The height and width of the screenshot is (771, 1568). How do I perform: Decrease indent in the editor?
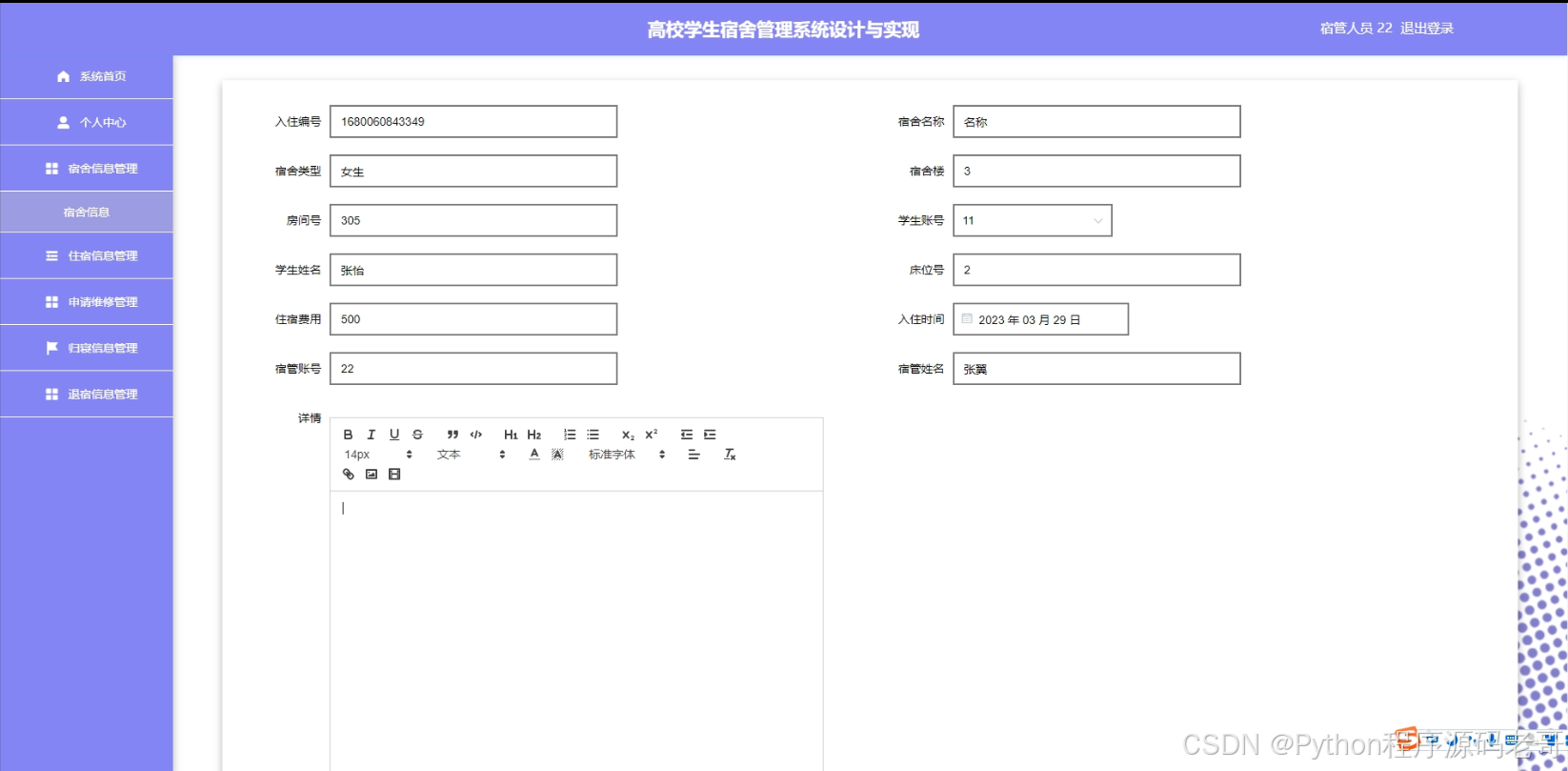[687, 435]
